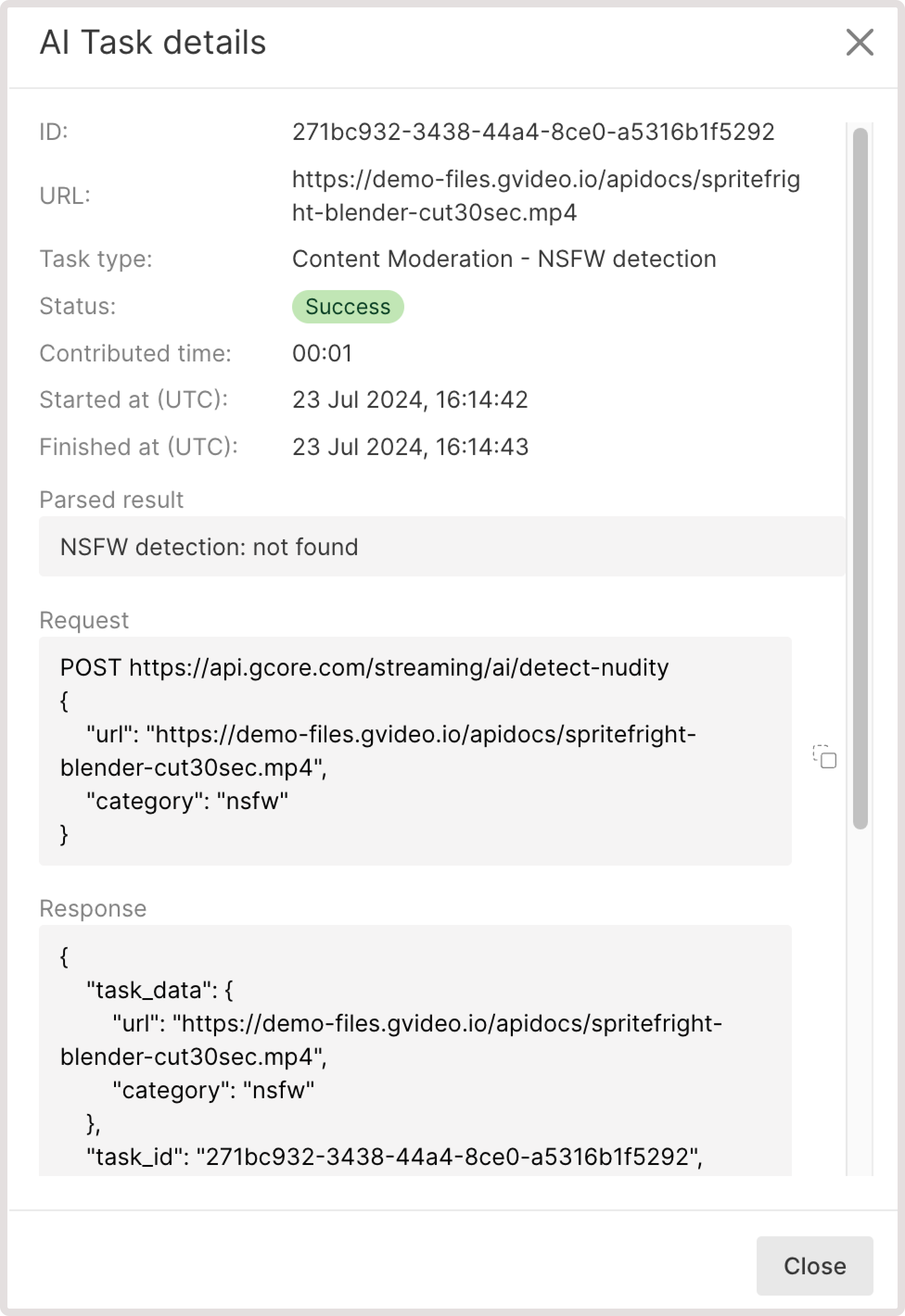
Task: Select the Finished at timestamp
Action: (x=410, y=447)
